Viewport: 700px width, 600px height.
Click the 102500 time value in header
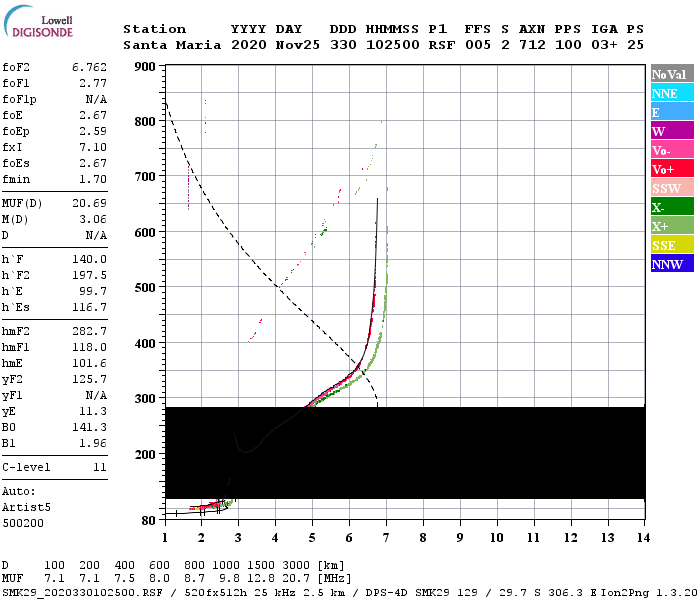click(393, 45)
